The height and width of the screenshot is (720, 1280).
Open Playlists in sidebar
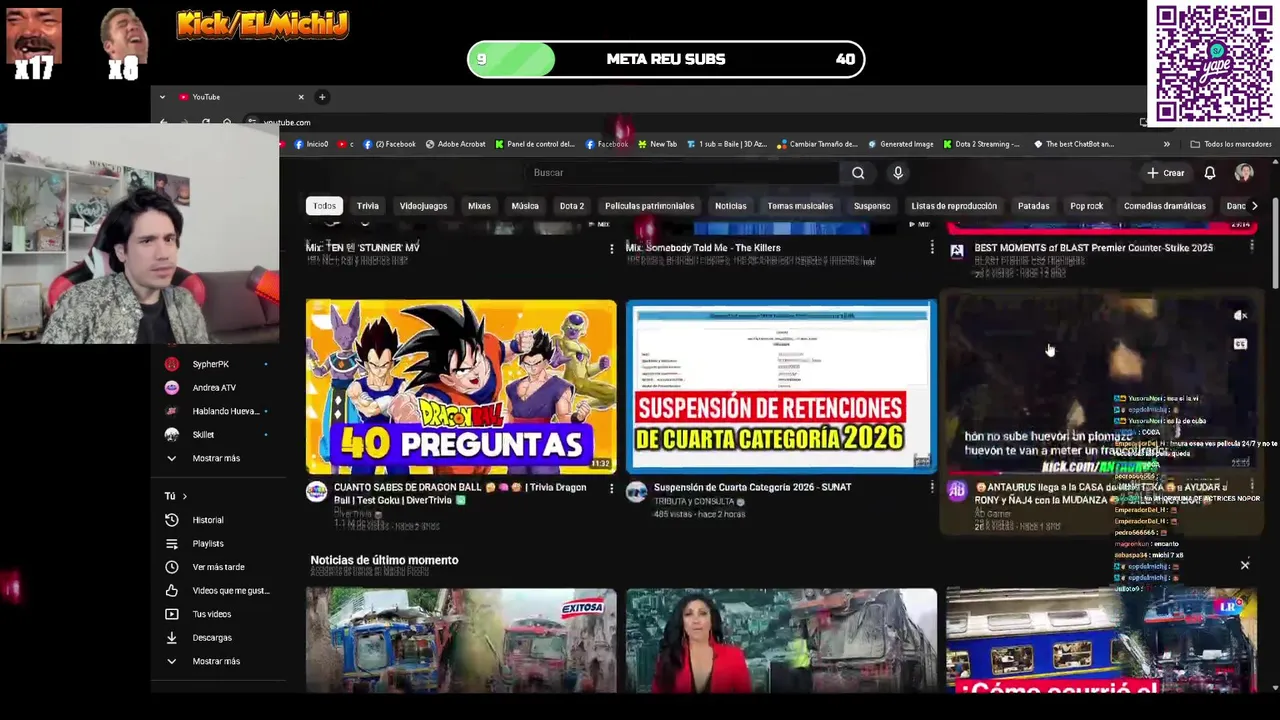(207, 544)
